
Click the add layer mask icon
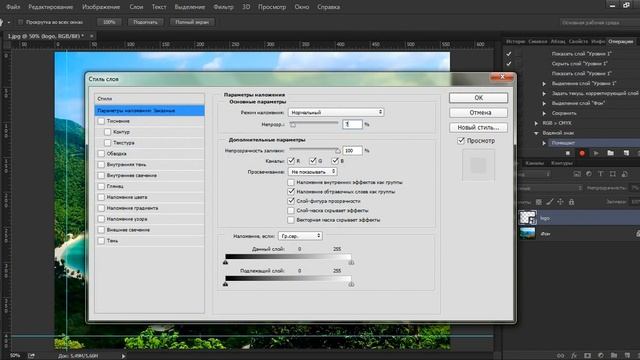tap(587, 356)
